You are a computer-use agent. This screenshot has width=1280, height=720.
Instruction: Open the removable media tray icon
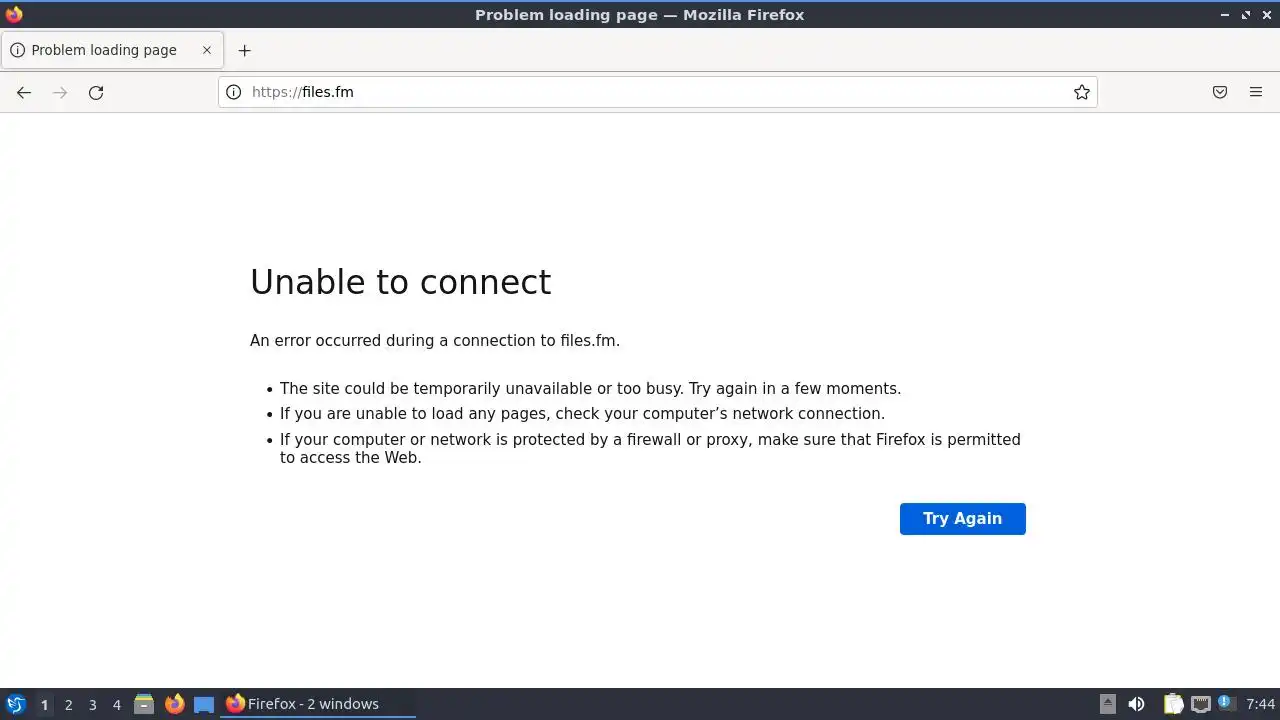pos(1108,704)
